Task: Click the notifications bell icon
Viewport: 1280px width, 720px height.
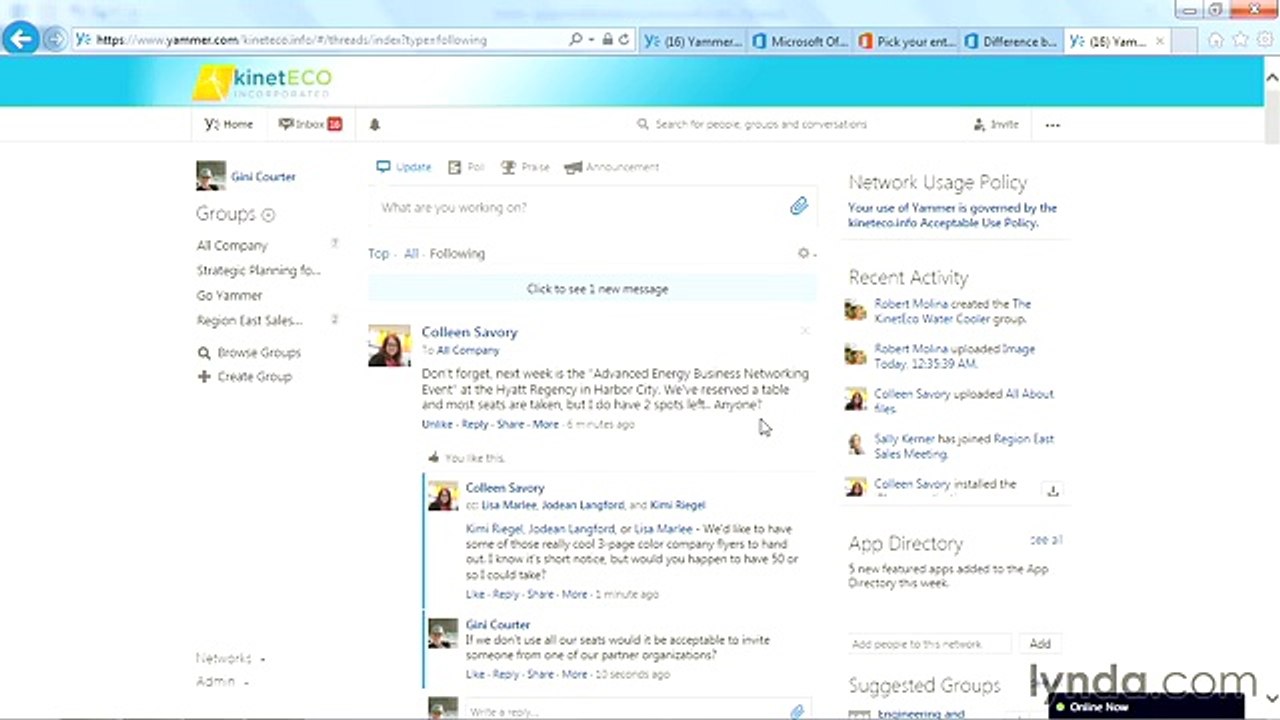Action: (x=375, y=125)
